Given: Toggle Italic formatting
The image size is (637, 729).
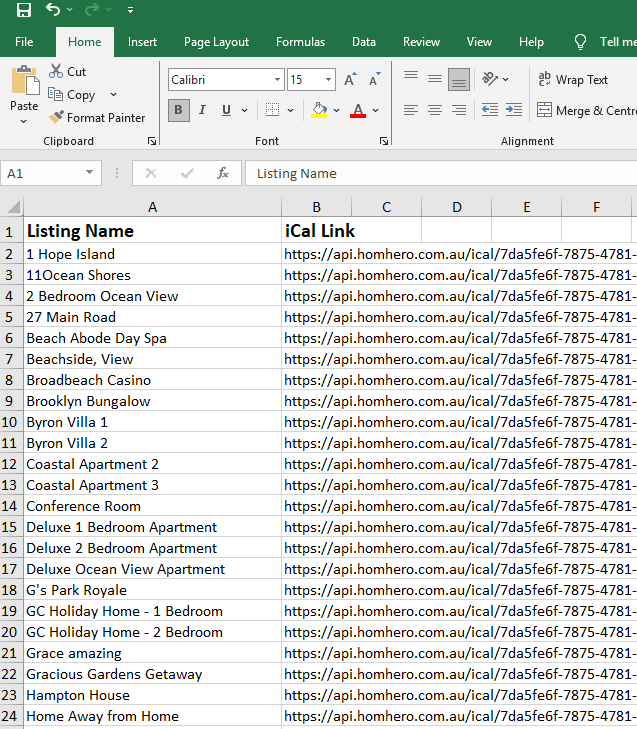Looking at the screenshot, I should tap(203, 110).
